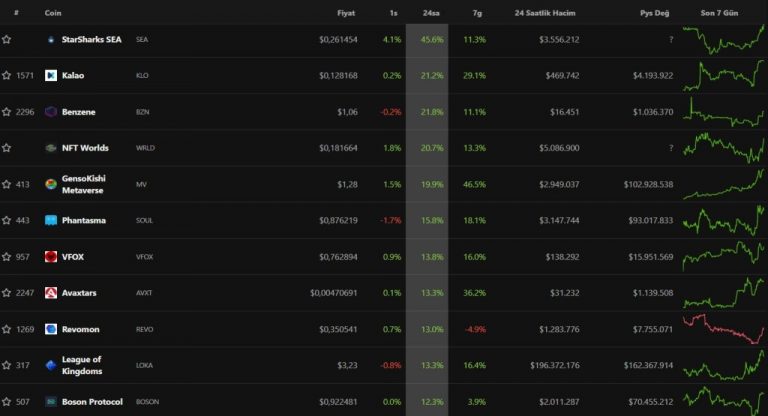The height and width of the screenshot is (416, 768).
Task: Sort by the Fiyat column header
Action: 346,13
